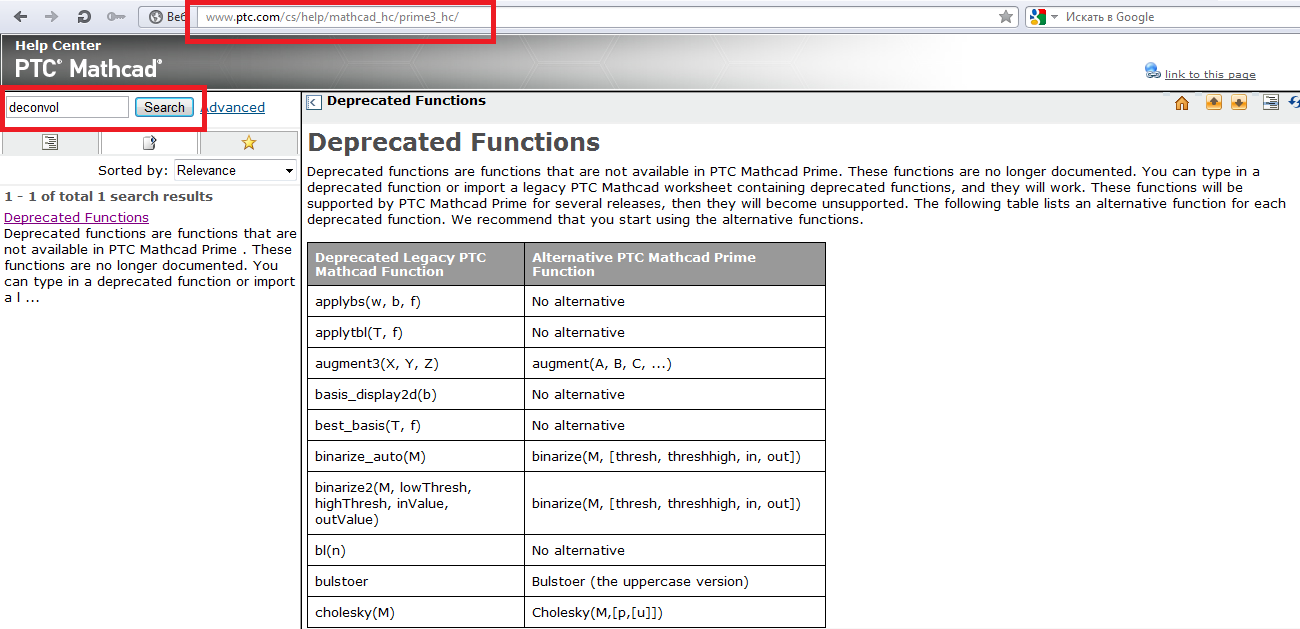
Task: Click the '1 - 1 of total 1 search results' text
Action: coord(109,196)
